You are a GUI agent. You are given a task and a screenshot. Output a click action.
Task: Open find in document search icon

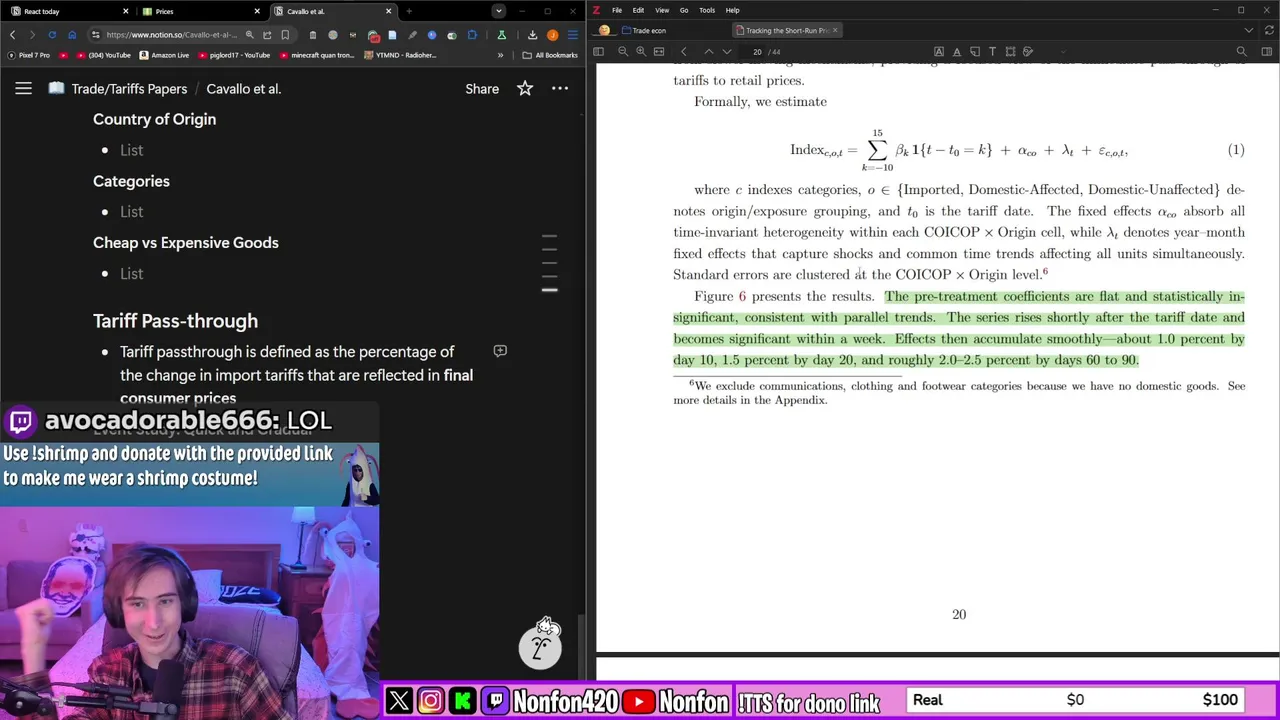coord(1241,51)
